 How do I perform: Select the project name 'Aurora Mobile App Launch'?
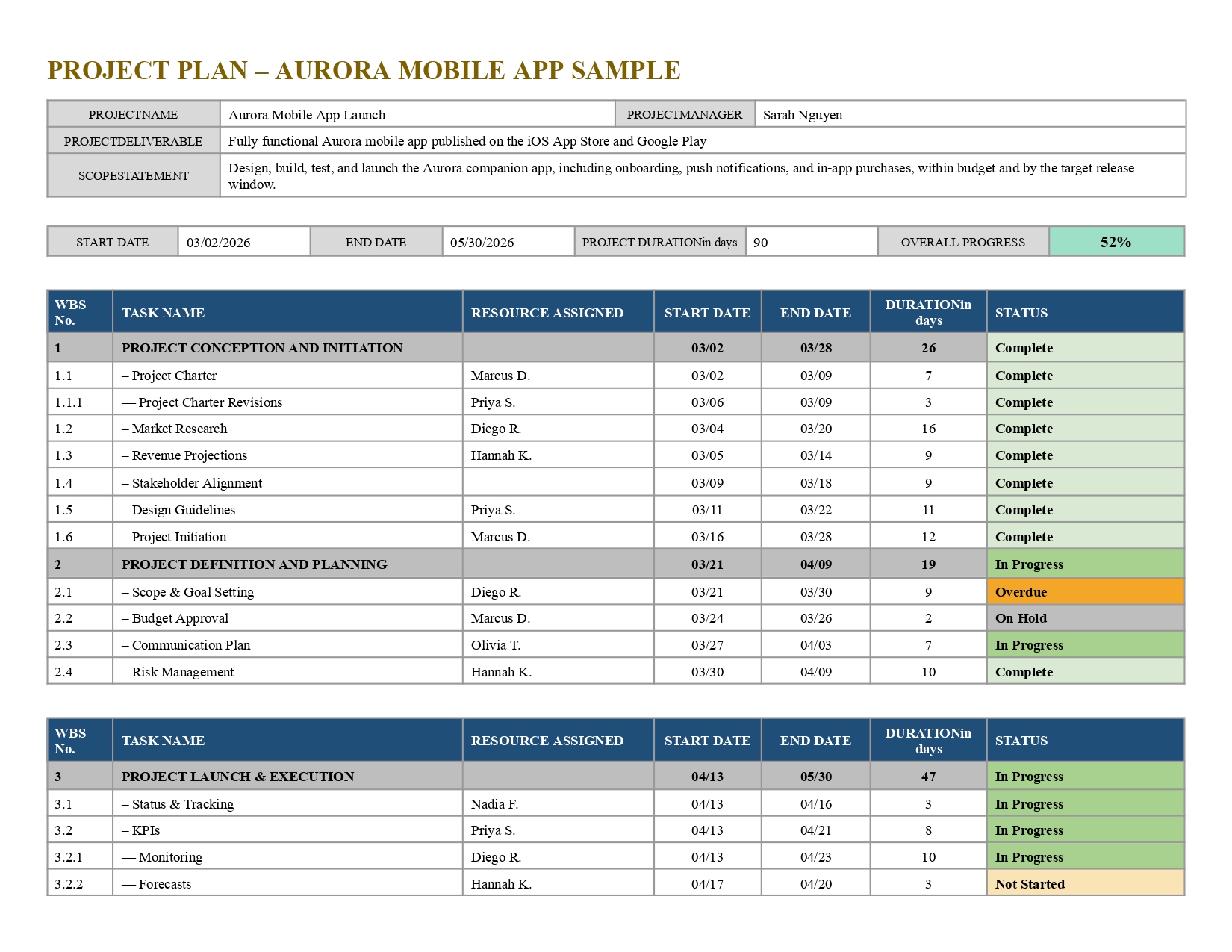[x=307, y=115]
